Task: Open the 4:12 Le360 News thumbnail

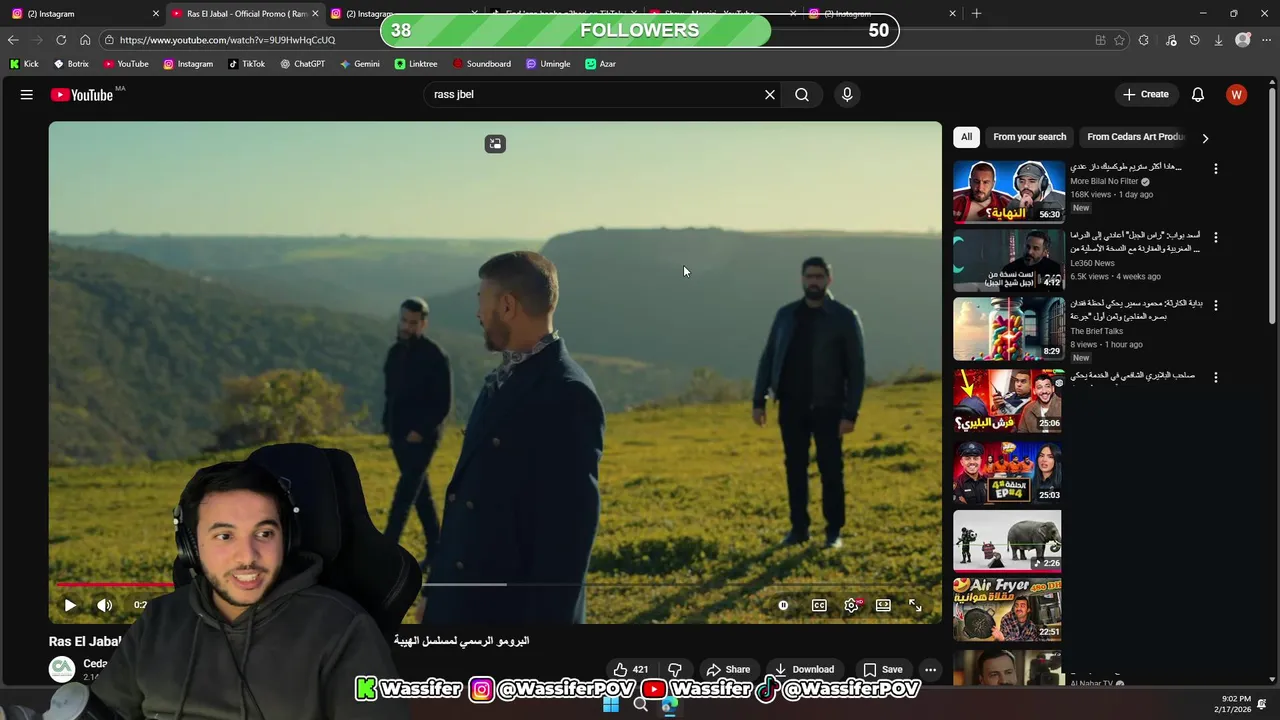Action: tap(1009, 260)
